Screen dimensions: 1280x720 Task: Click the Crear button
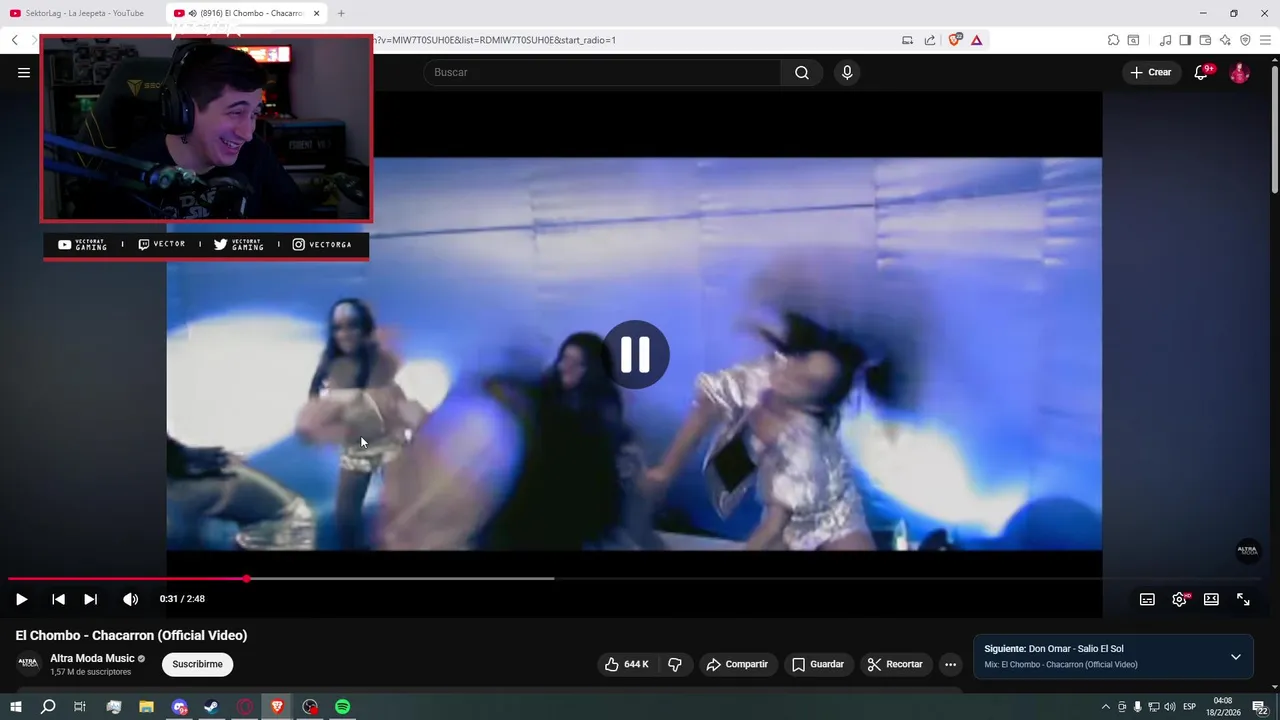tap(1150, 72)
